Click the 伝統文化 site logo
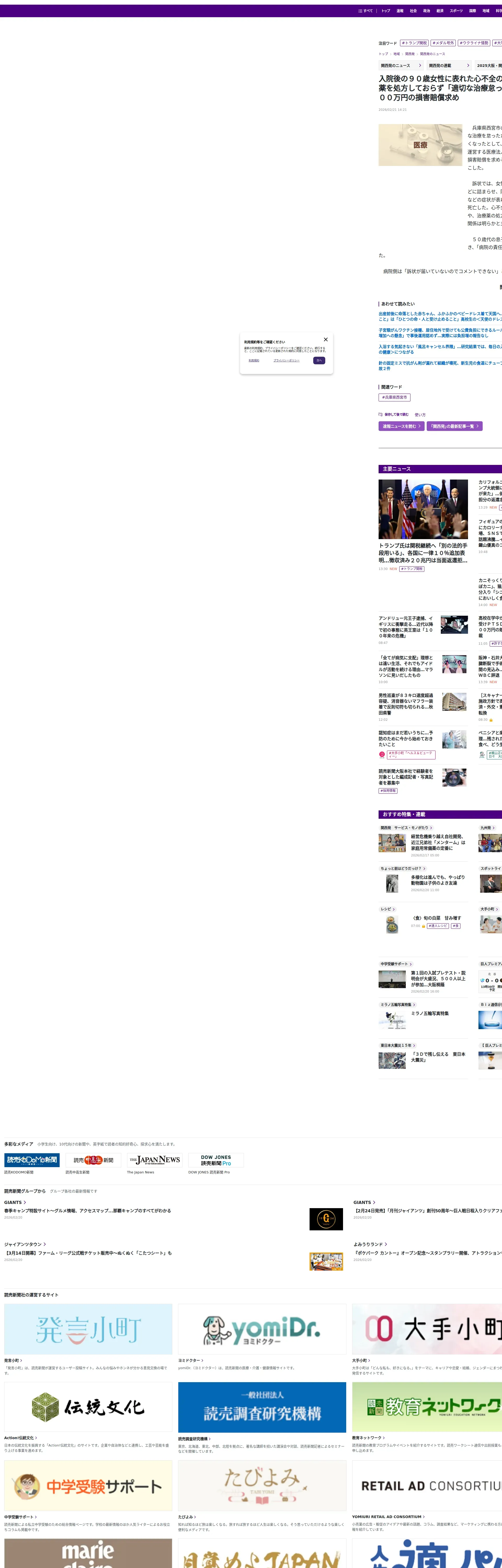The image size is (502, 1568). 88,1407
